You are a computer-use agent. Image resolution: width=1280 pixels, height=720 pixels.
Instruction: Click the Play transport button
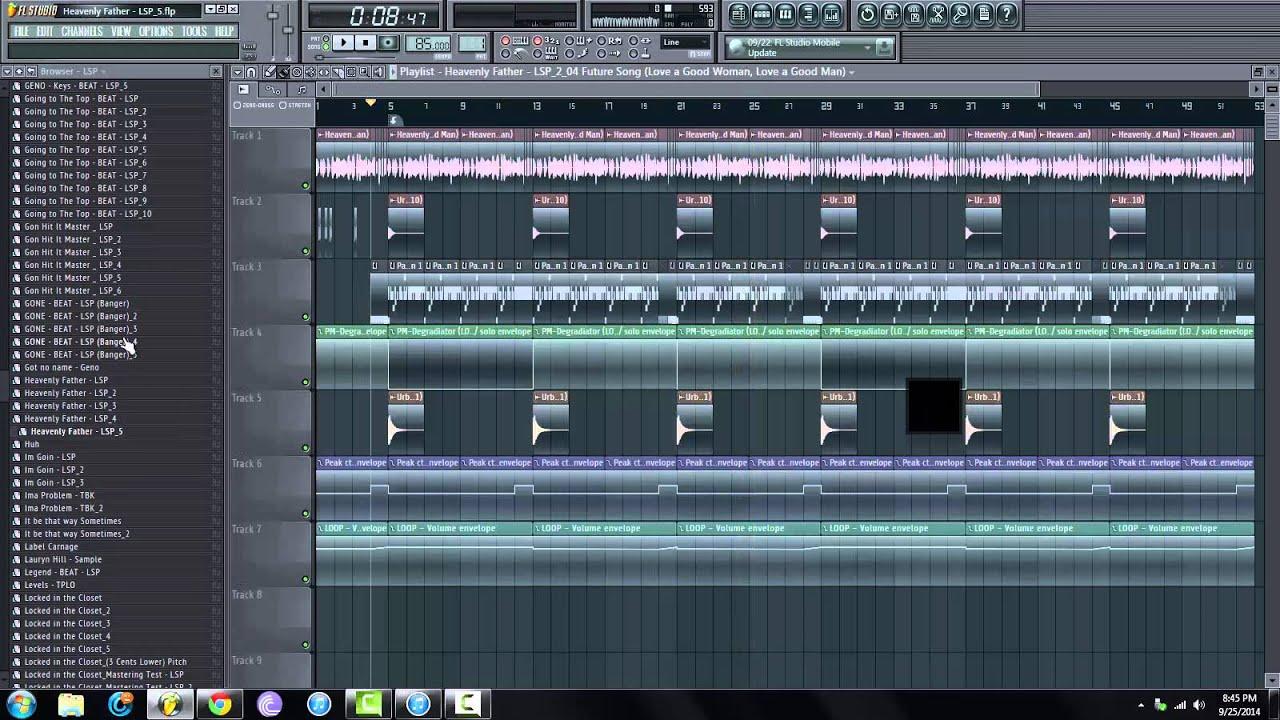(343, 42)
